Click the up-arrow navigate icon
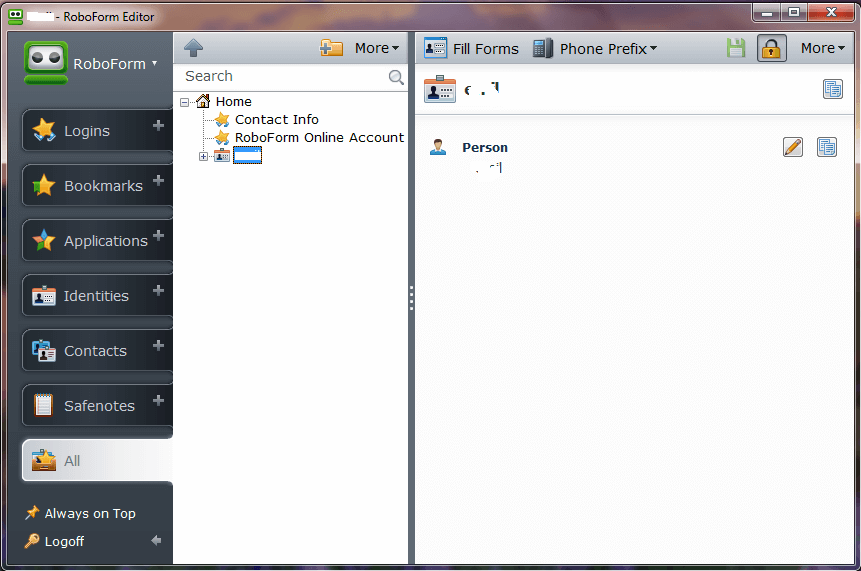Viewport: 861px width, 571px height. pyautogui.click(x=194, y=48)
